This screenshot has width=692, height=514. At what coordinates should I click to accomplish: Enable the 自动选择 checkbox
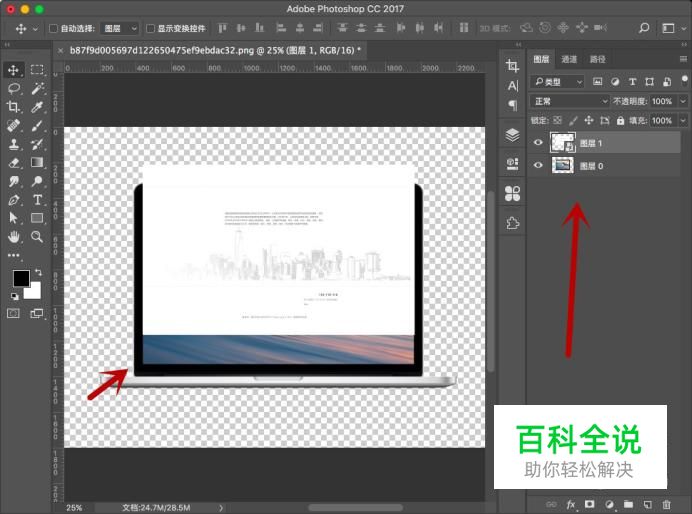click(x=53, y=29)
